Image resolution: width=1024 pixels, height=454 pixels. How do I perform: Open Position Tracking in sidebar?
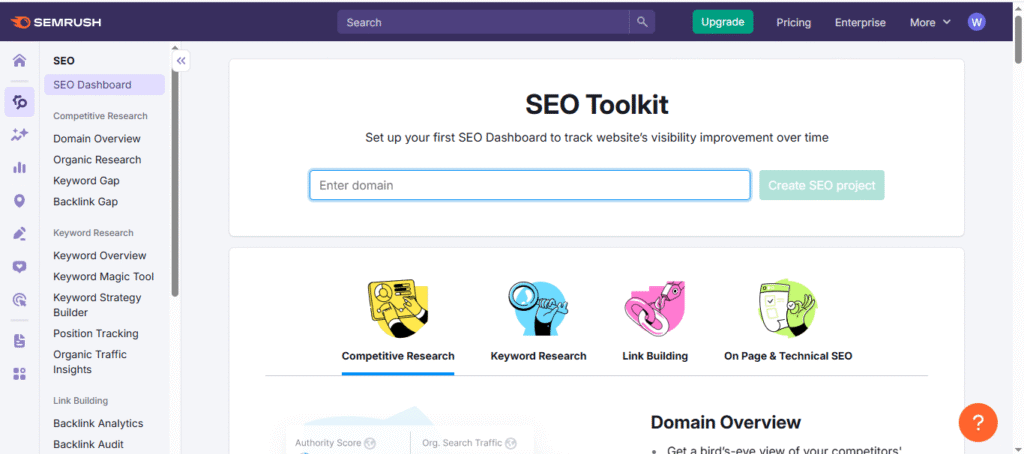pos(96,333)
